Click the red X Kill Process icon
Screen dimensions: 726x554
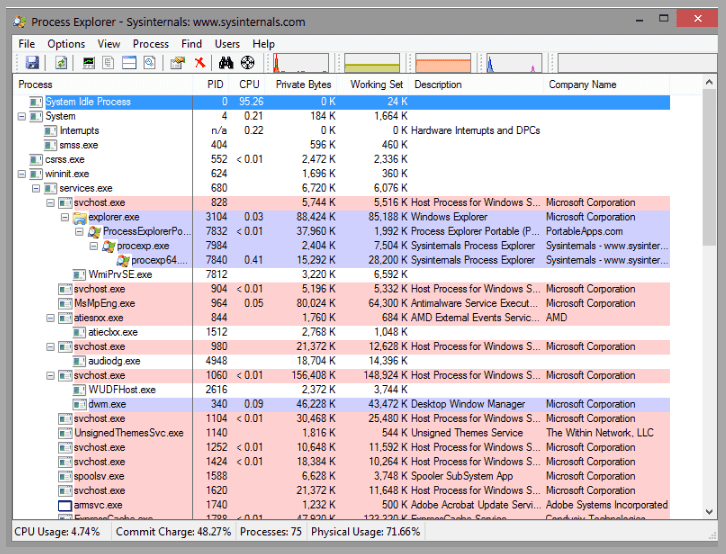point(200,63)
